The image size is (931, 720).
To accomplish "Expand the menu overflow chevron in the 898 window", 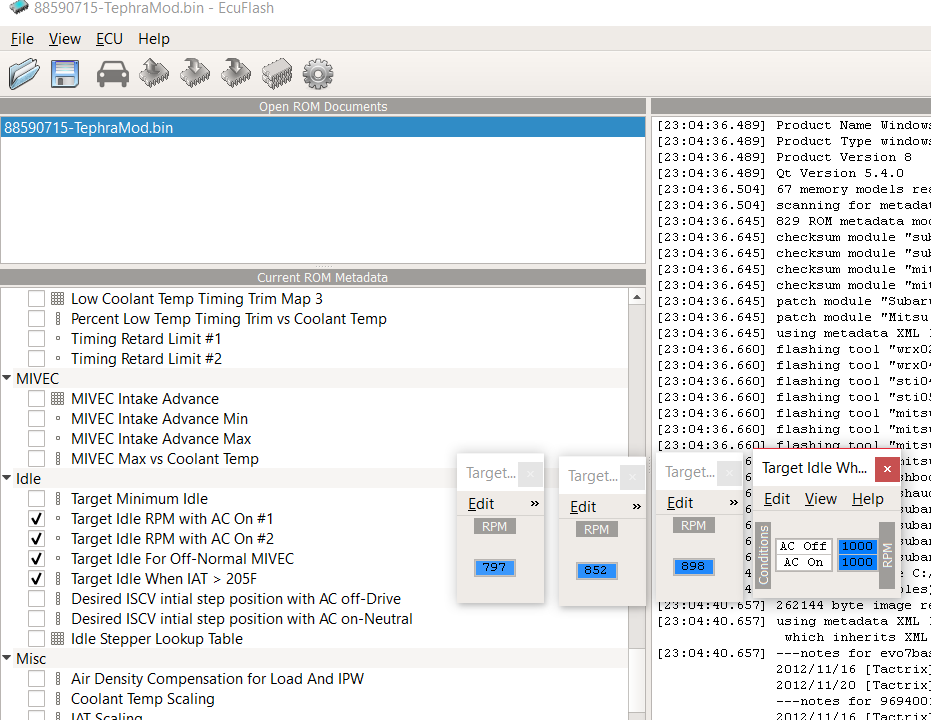I will click(733, 503).
